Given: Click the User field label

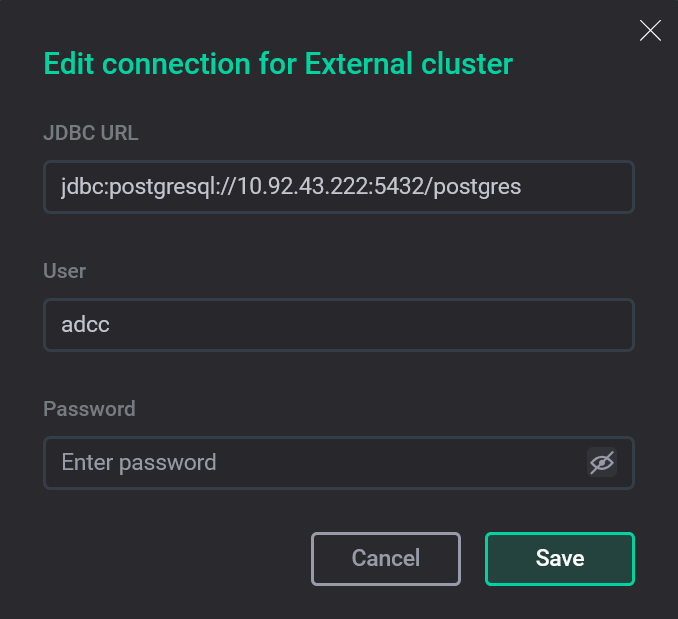Looking at the screenshot, I should 65,271.
